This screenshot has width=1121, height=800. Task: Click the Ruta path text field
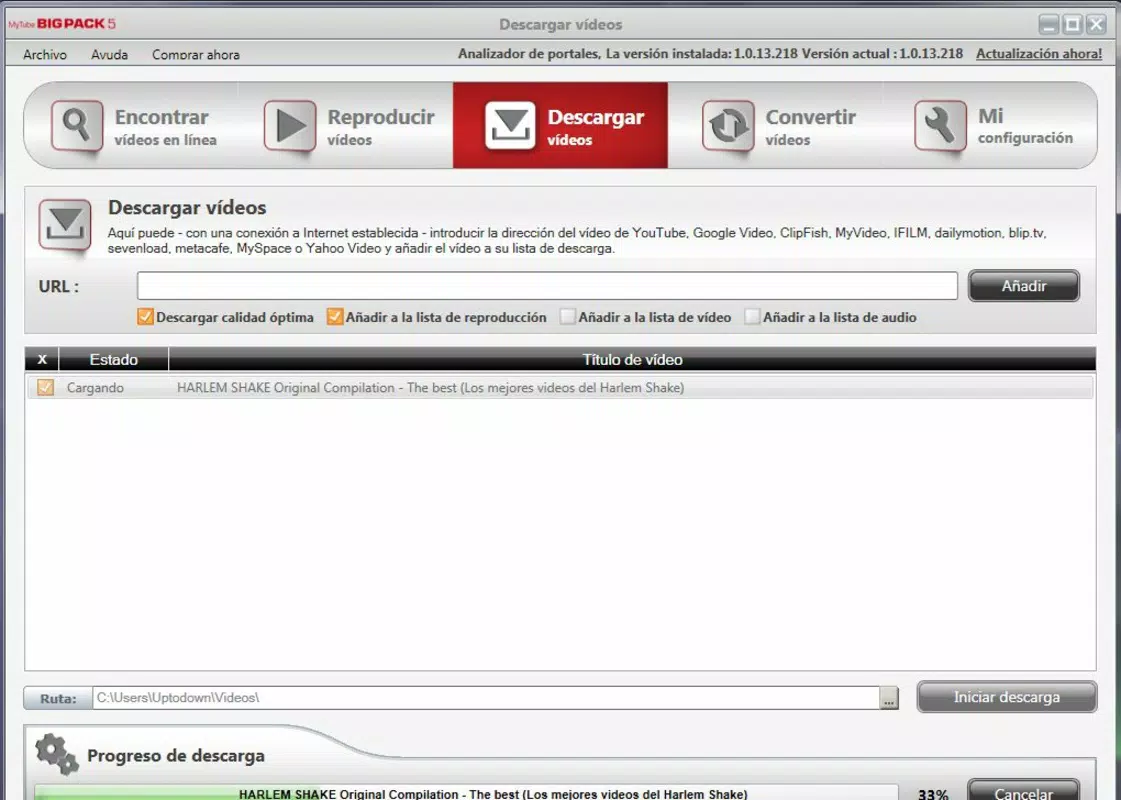click(486, 698)
